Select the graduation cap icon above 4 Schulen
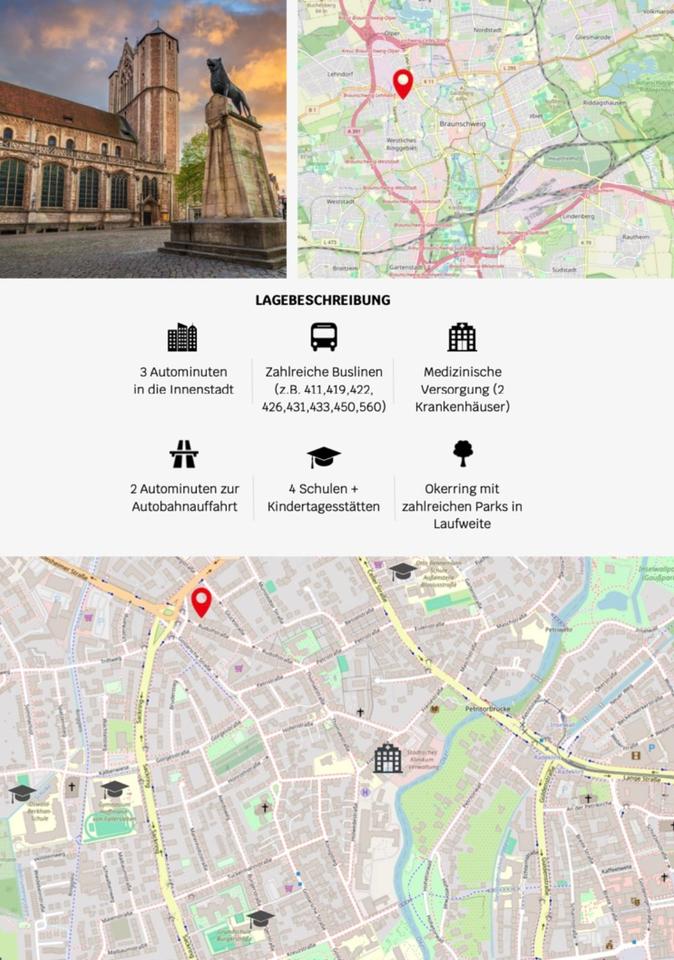 324,457
